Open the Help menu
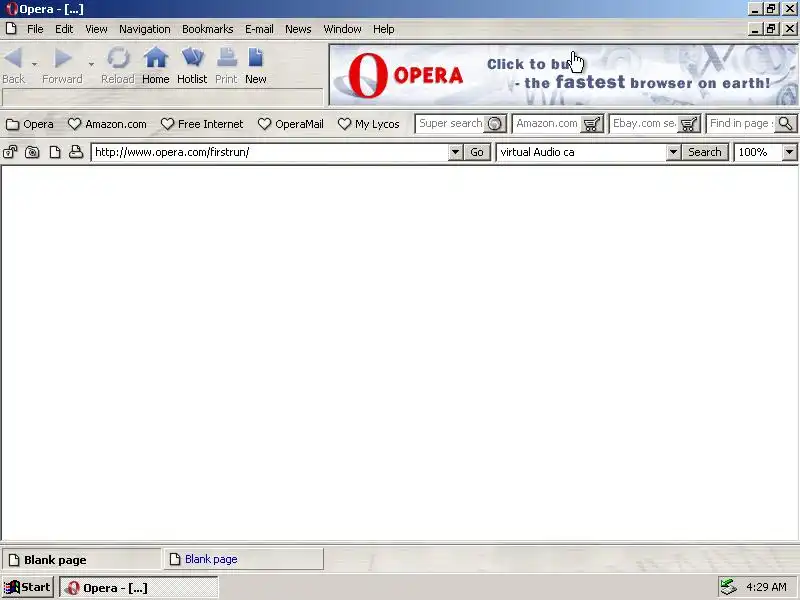Image resolution: width=800 pixels, height=600 pixels. point(384,29)
